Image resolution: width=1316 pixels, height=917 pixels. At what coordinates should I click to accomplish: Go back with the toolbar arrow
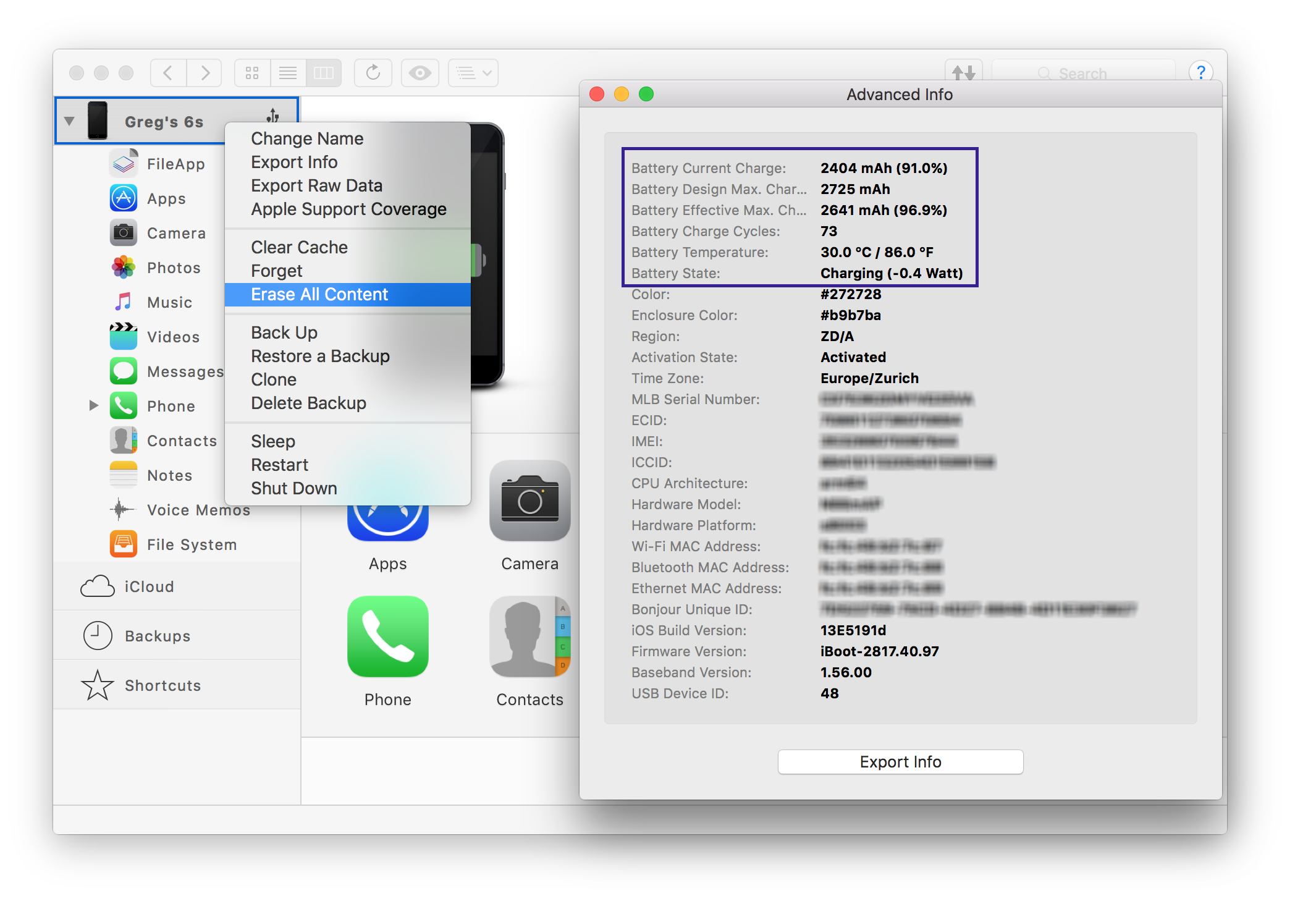[168, 73]
